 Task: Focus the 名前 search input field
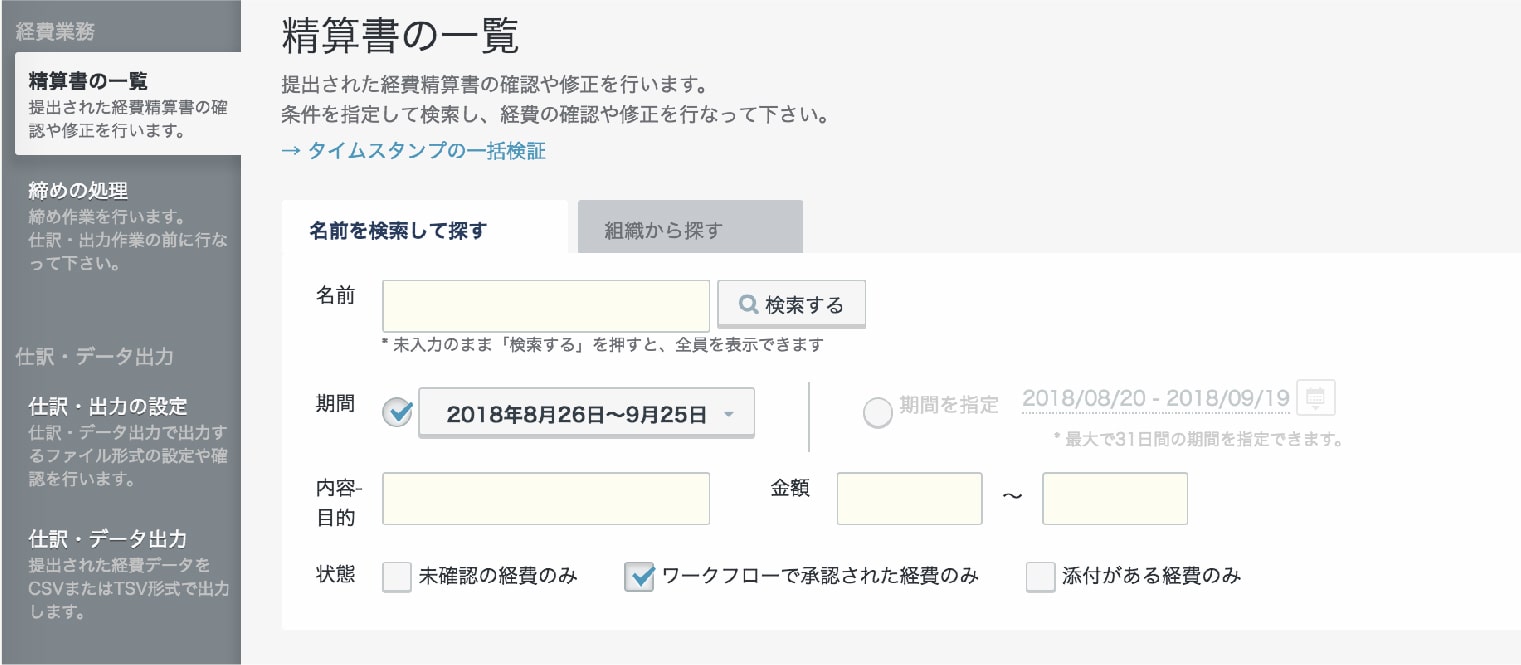(x=546, y=306)
